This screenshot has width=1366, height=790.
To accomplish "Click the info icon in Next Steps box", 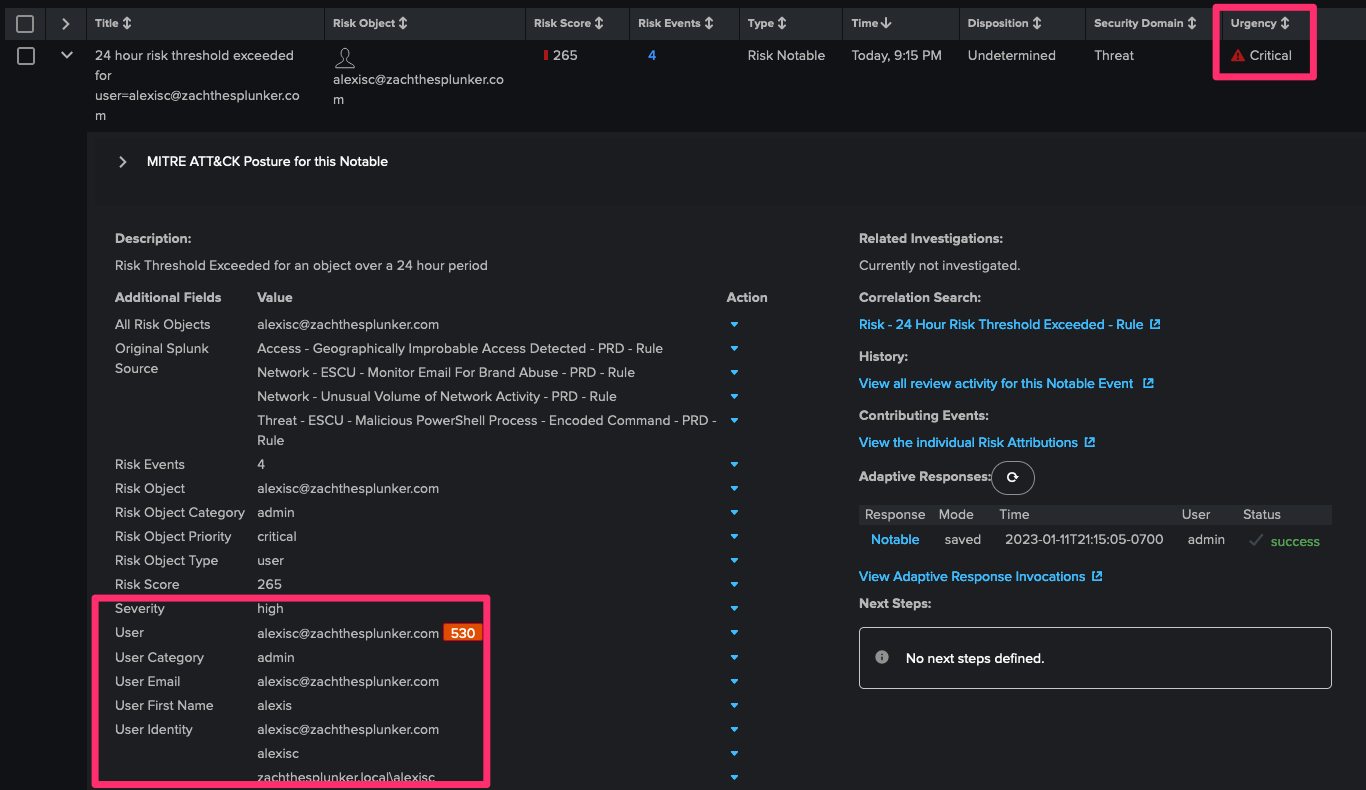I will point(882,658).
